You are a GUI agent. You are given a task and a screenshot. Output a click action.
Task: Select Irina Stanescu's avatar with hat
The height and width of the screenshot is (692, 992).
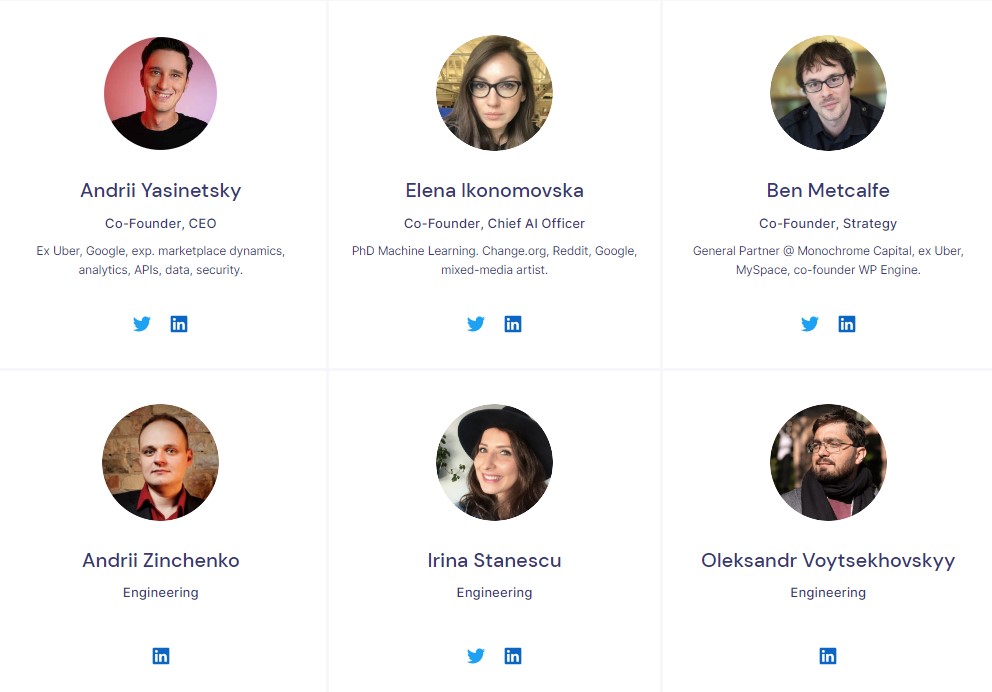494,462
